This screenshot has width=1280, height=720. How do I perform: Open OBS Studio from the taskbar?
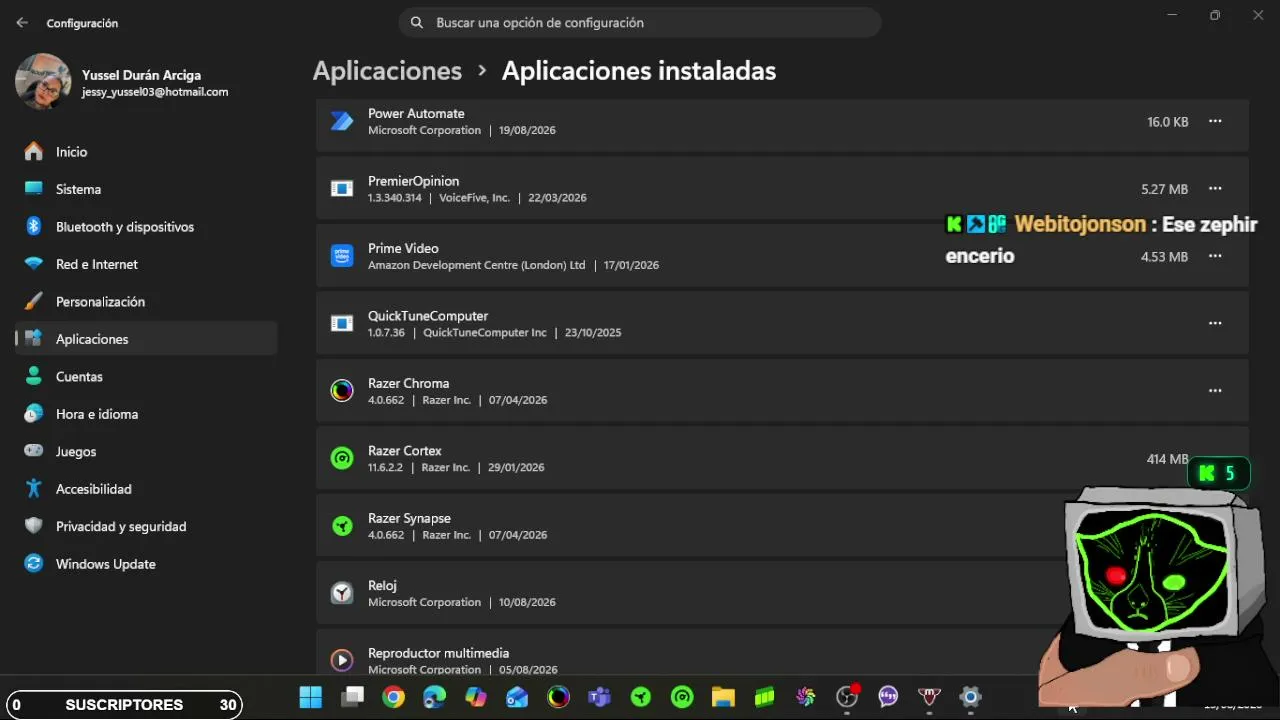pos(847,697)
